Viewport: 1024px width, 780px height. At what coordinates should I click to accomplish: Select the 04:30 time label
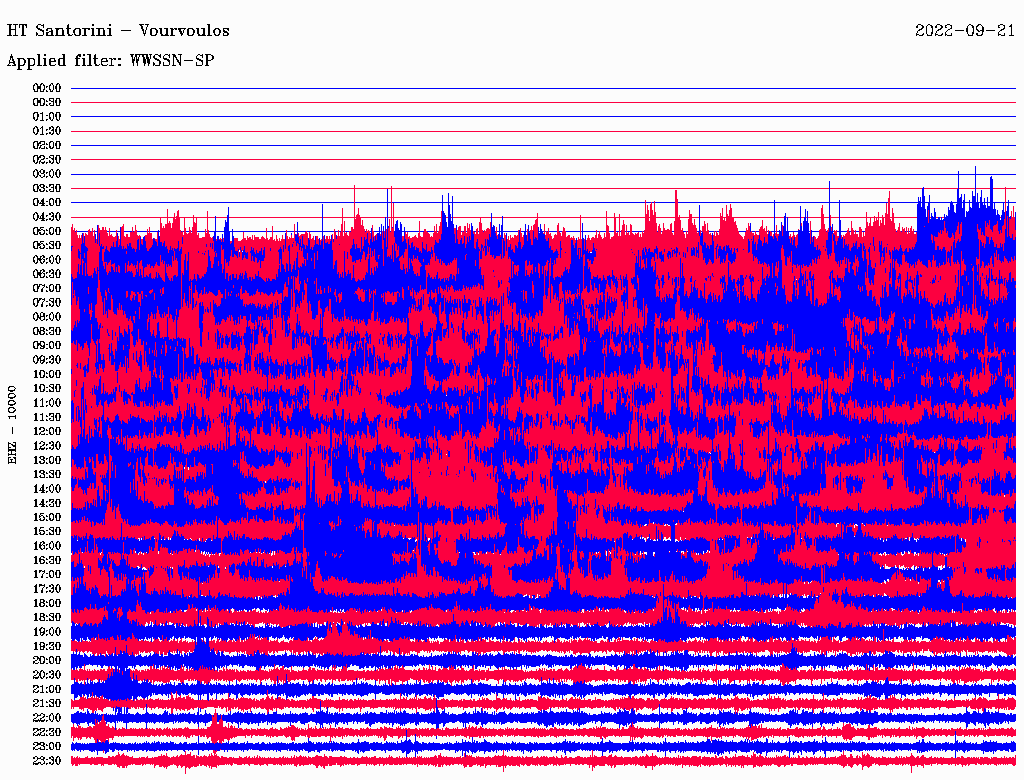click(x=47, y=218)
